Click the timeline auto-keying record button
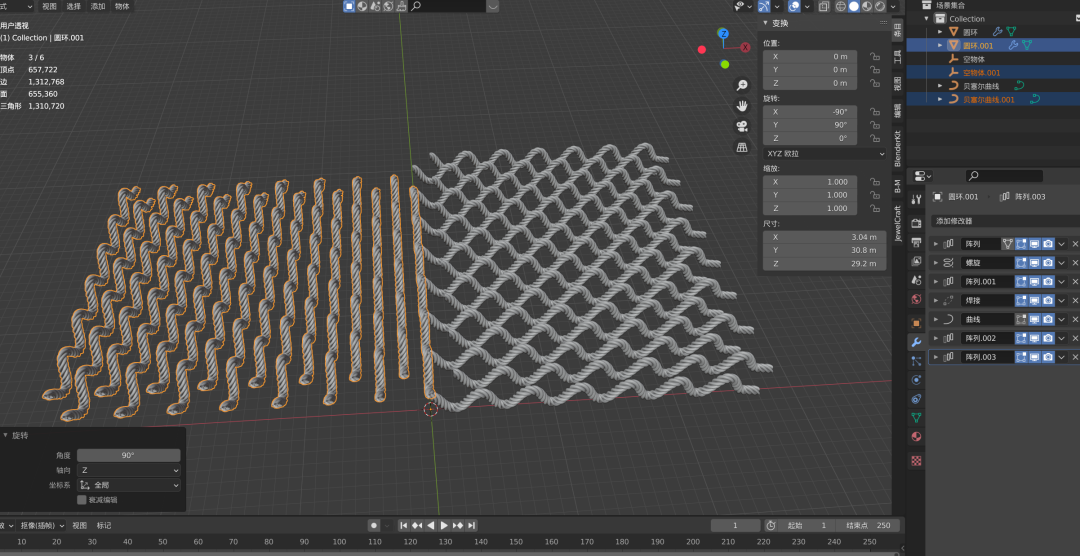The image size is (1080, 556). pos(374,525)
